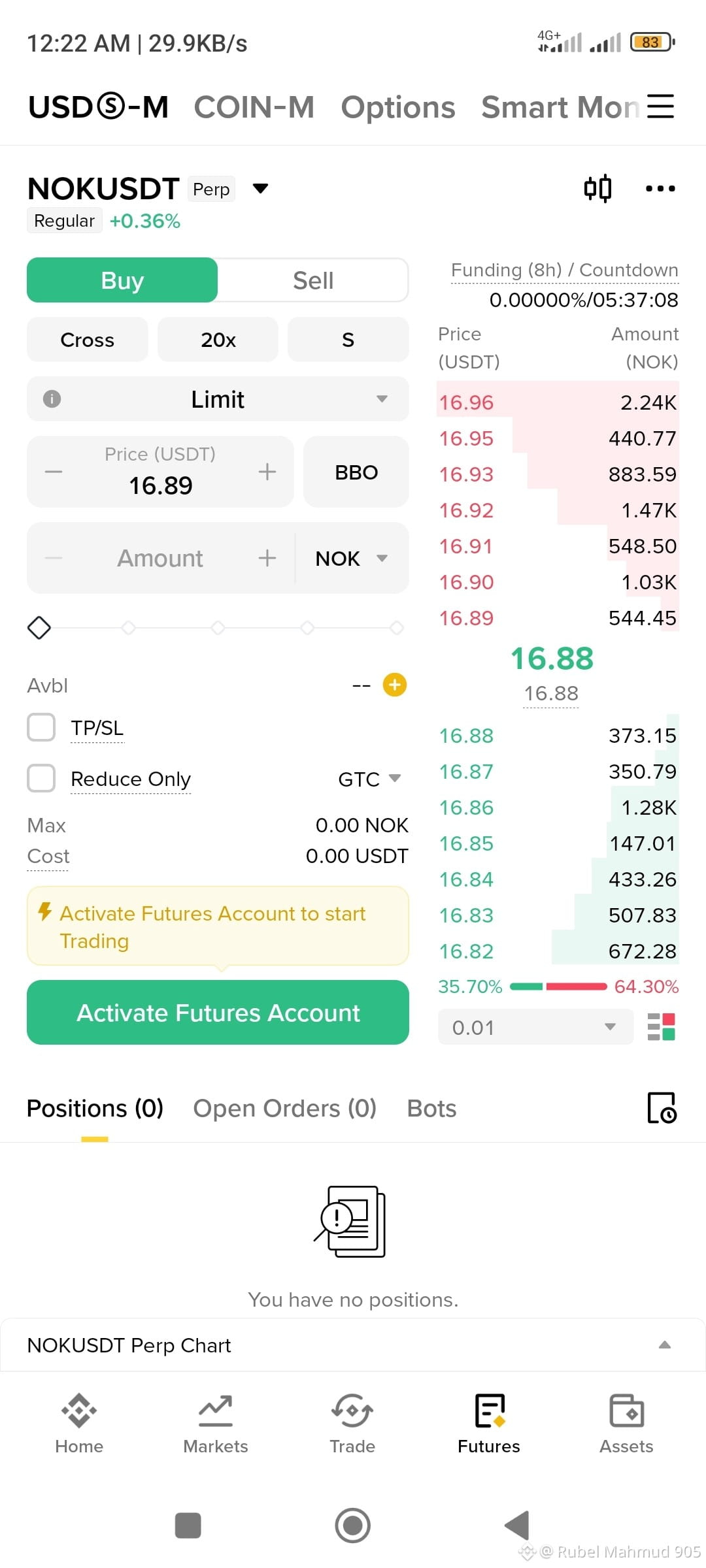Open the three-dot more options menu
The width and height of the screenshot is (706, 1568).
click(660, 188)
